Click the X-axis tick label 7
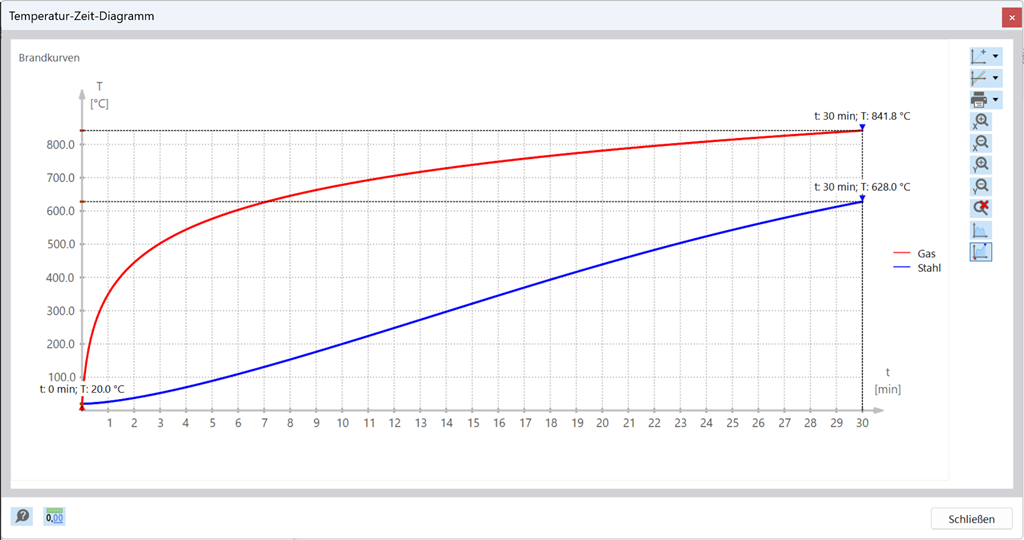Image resolution: width=1024 pixels, height=540 pixels. 264,423
